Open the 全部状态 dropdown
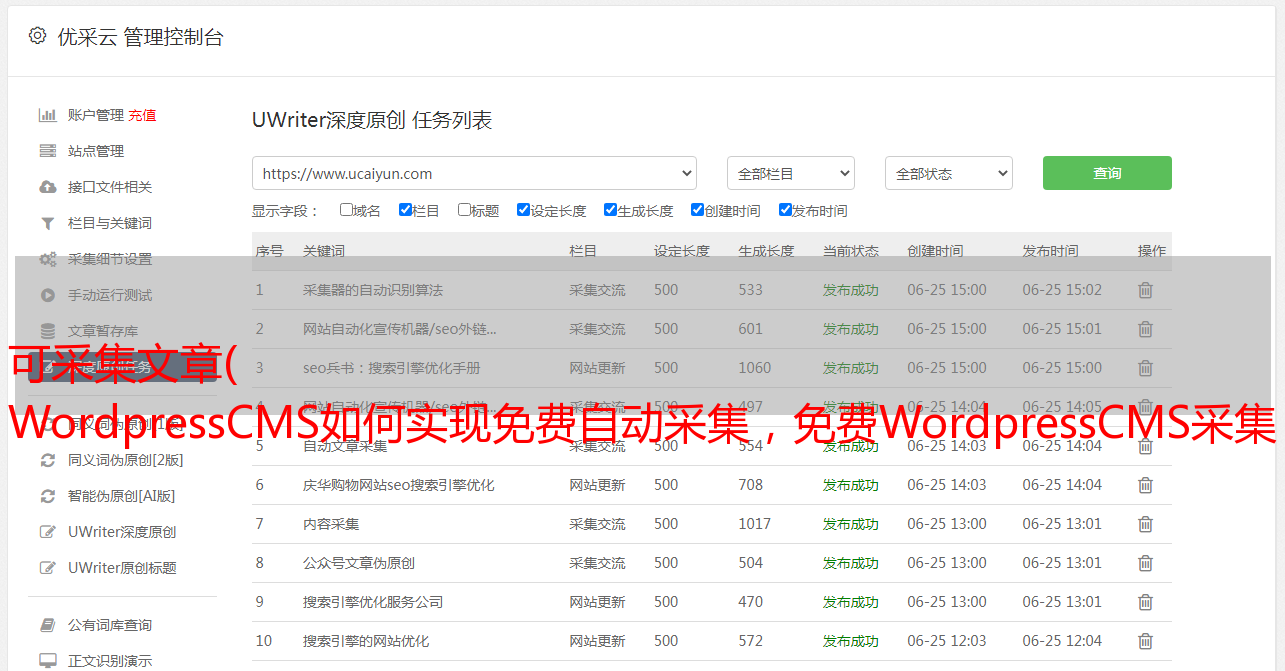 pyautogui.click(x=949, y=173)
